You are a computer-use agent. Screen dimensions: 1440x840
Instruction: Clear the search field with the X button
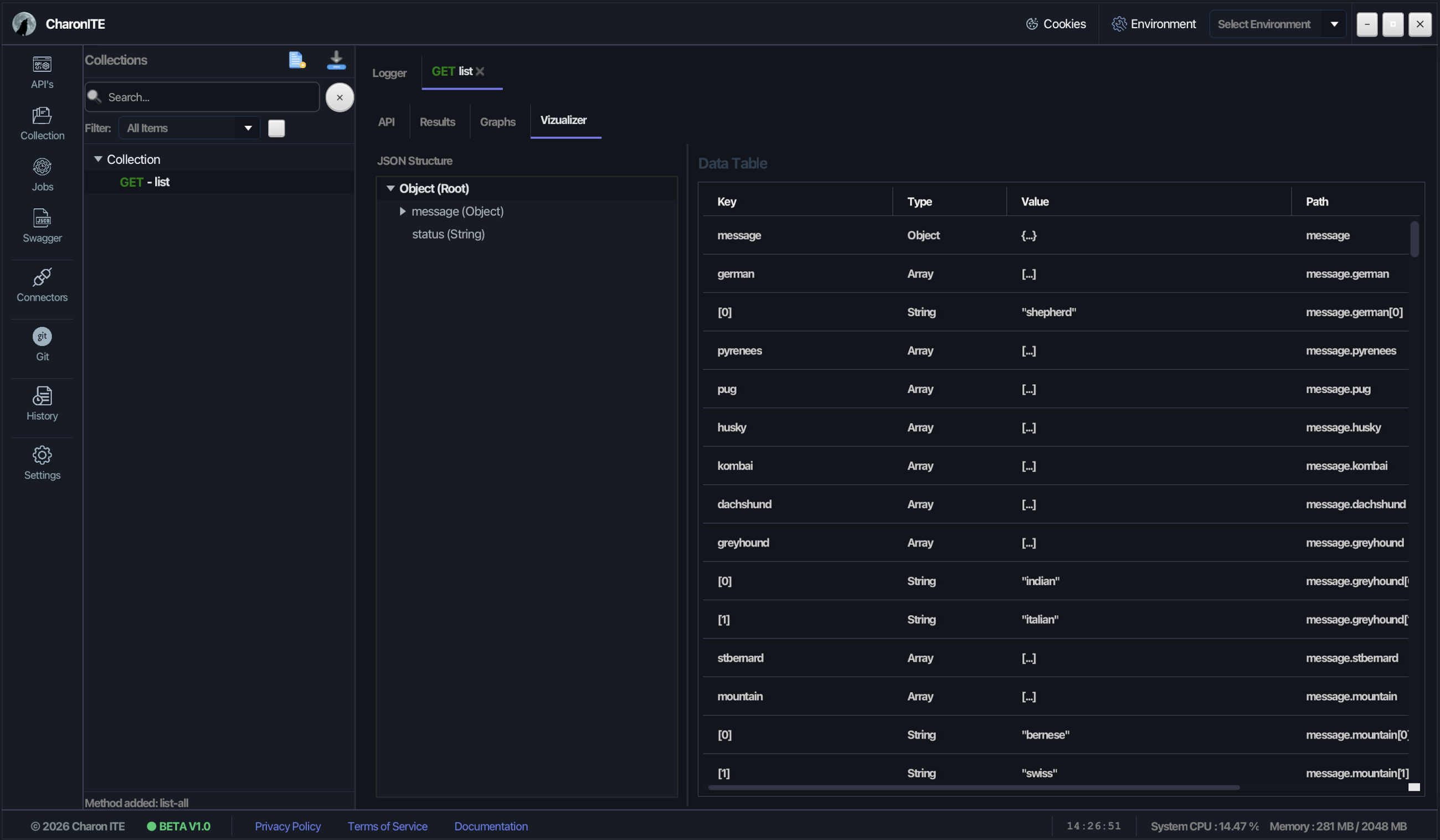[x=340, y=97]
